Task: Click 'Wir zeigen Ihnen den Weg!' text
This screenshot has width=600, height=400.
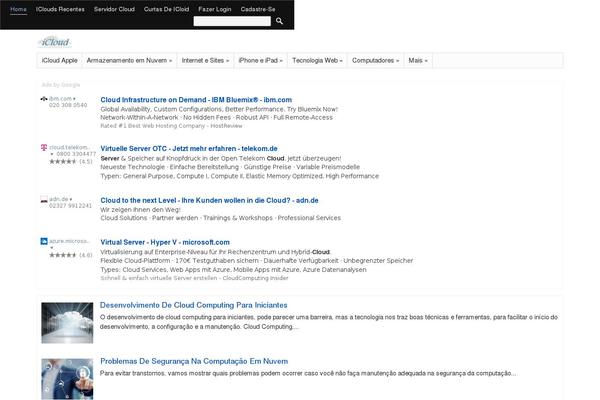Action: 140,210
